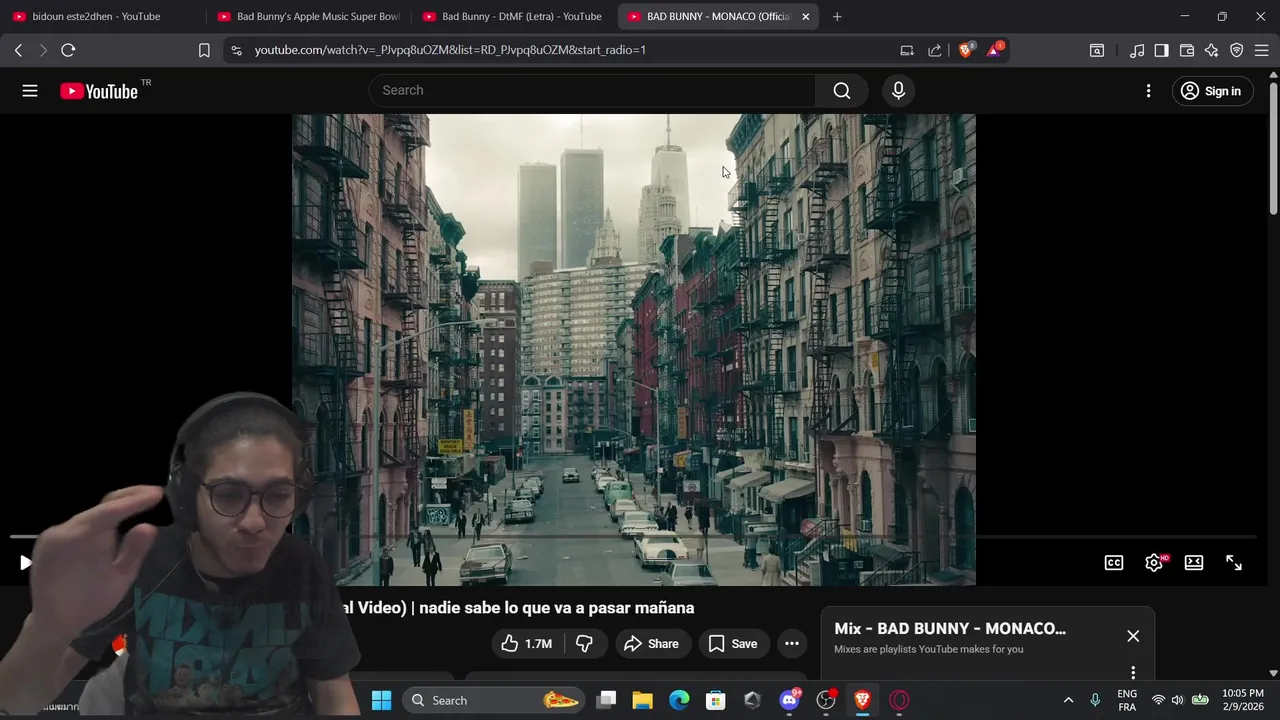Open Discord from the taskbar
Viewport: 1280px width, 720px height.
pyautogui.click(x=789, y=700)
